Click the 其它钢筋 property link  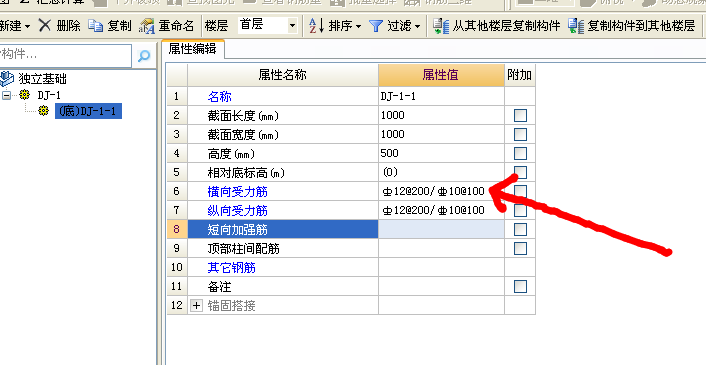pos(231,267)
